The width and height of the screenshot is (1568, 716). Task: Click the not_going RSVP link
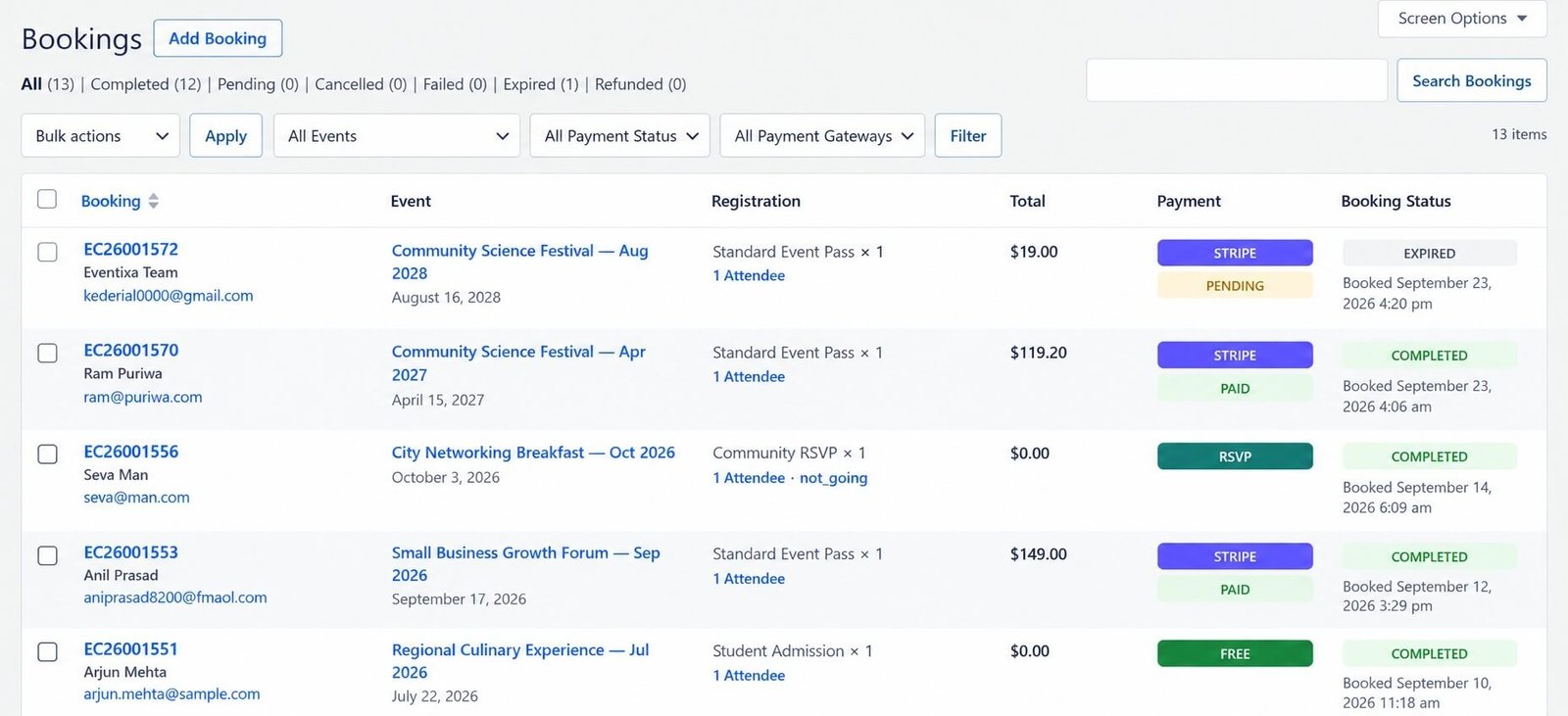point(833,478)
